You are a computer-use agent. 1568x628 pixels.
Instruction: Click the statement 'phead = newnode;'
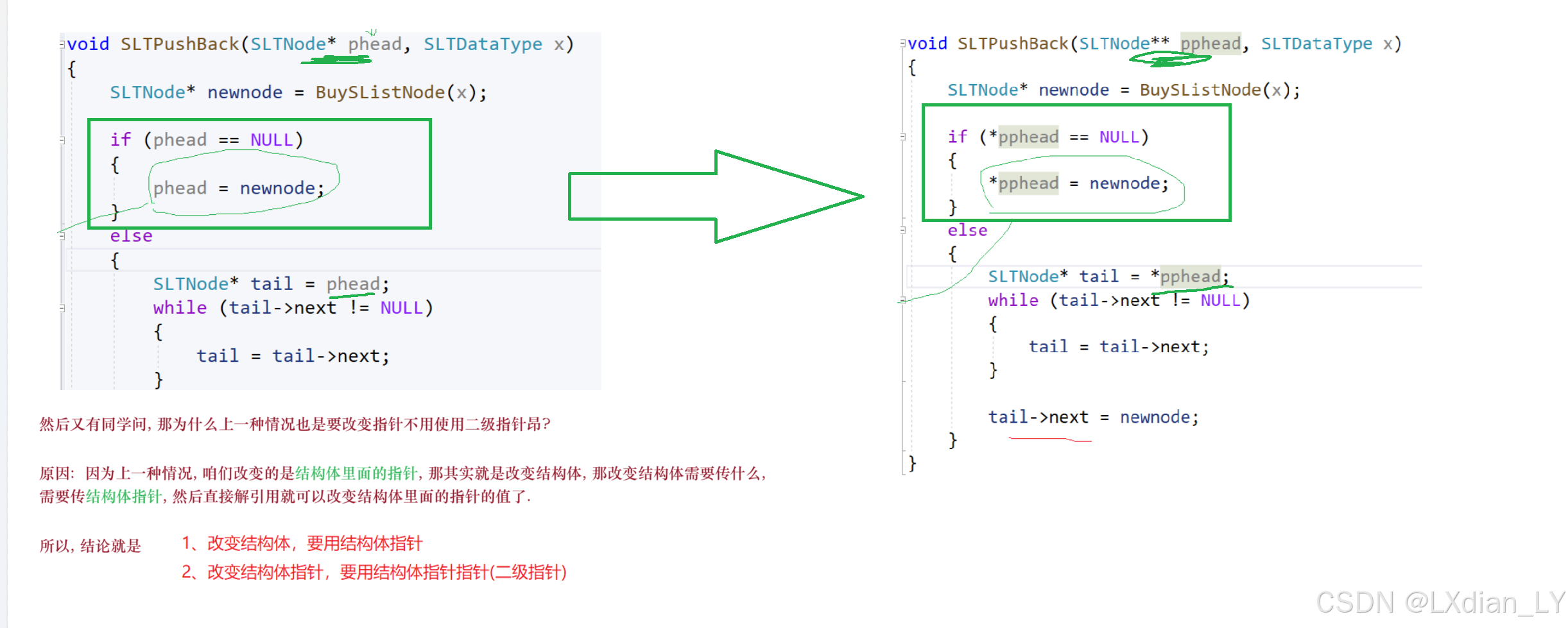(x=238, y=188)
